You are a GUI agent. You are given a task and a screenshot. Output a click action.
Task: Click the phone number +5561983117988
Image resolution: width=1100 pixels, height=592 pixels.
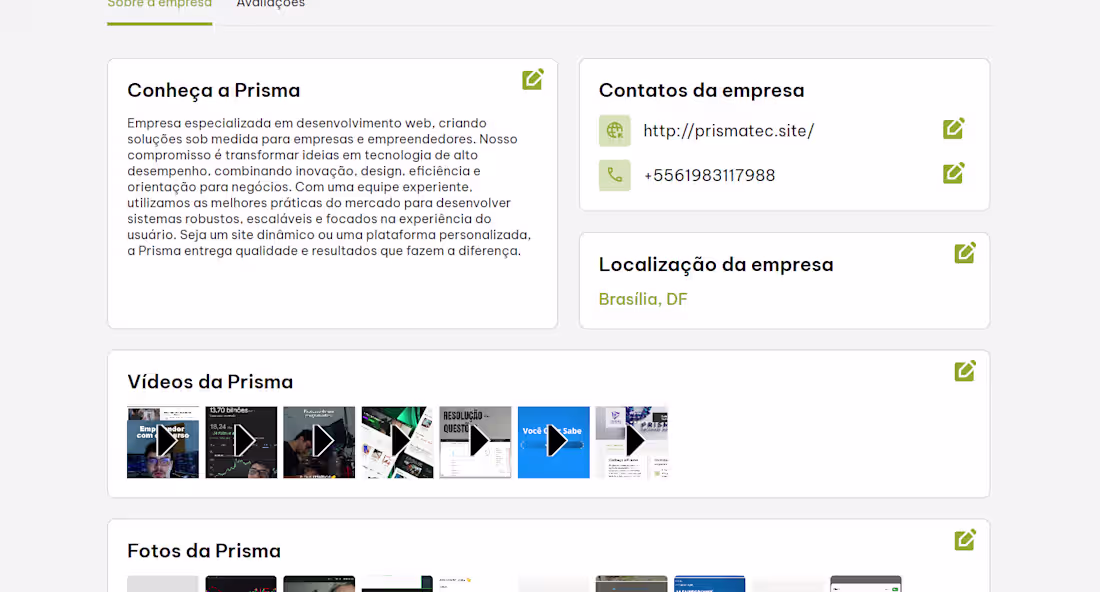click(709, 175)
